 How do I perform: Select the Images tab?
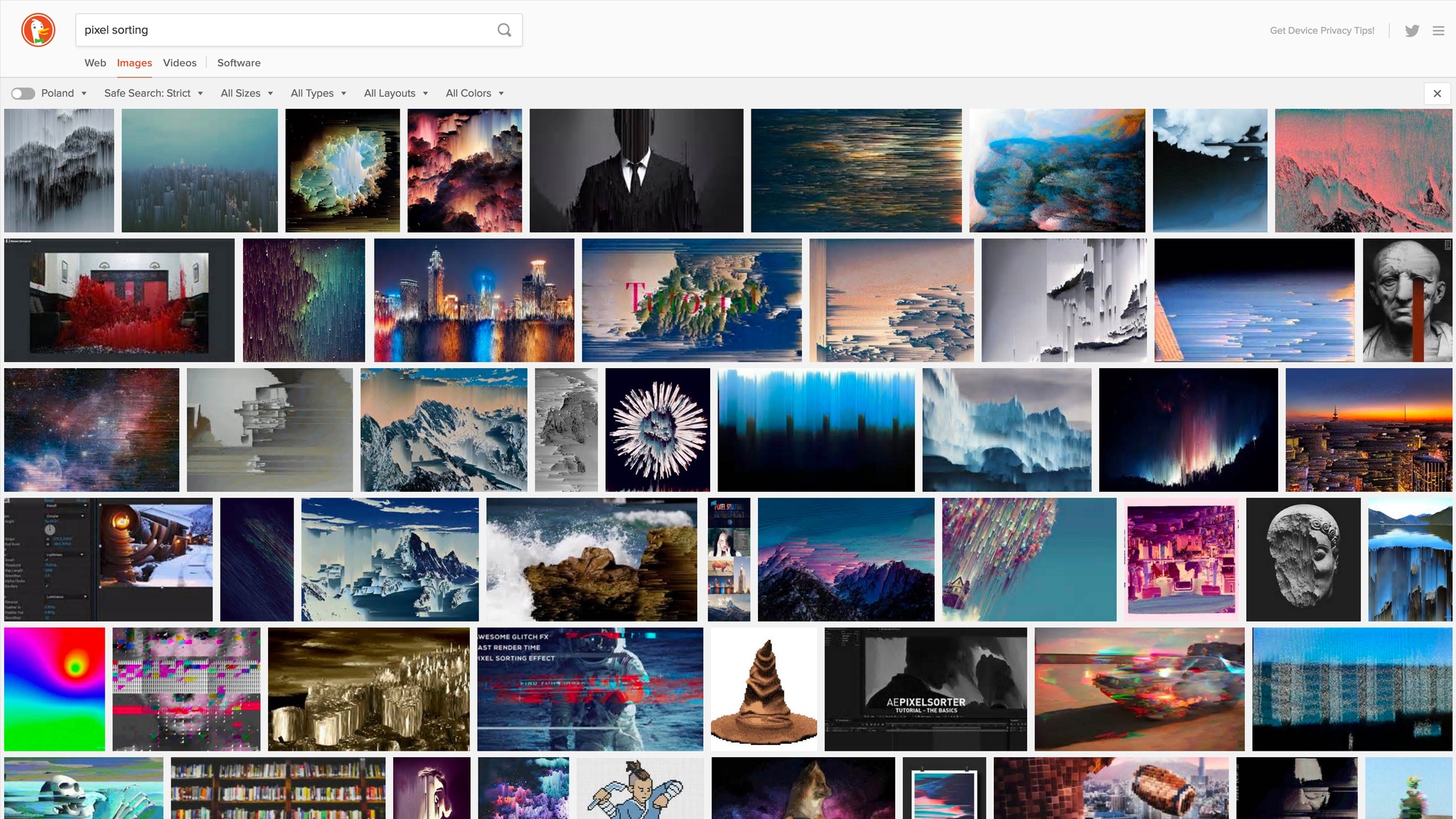[134, 63]
